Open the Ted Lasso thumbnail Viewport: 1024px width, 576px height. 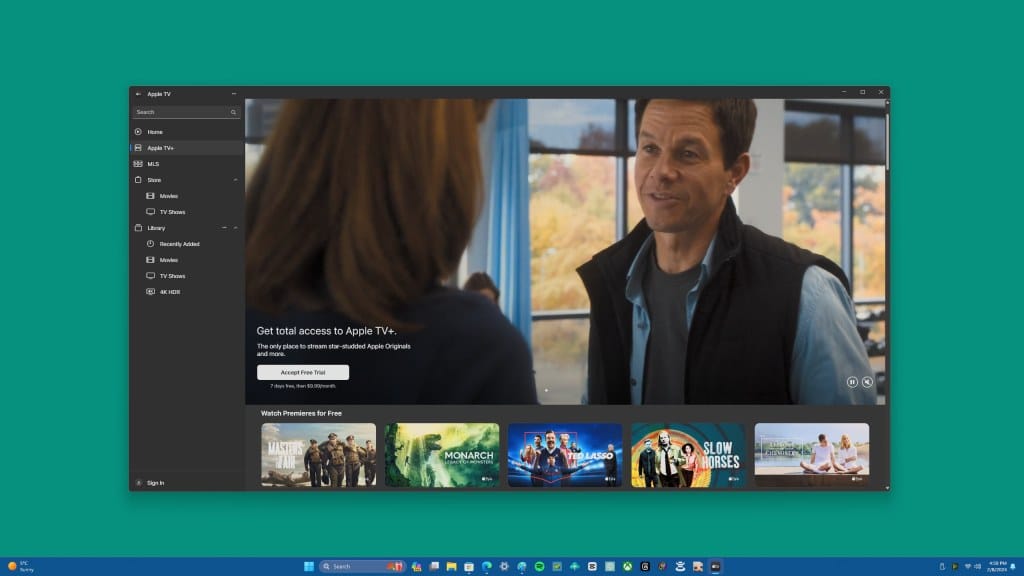565,455
